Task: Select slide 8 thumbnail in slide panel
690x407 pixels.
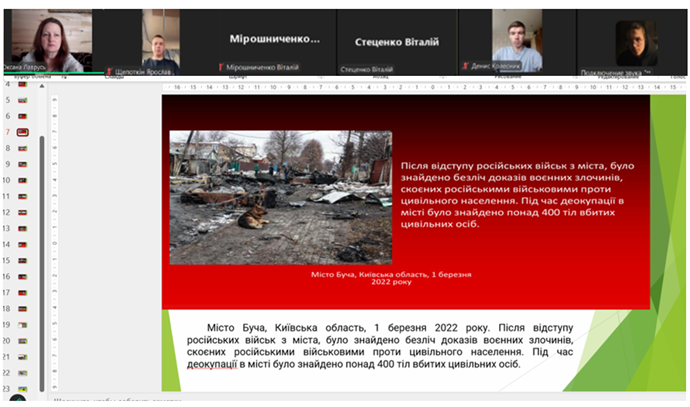Action: point(22,148)
